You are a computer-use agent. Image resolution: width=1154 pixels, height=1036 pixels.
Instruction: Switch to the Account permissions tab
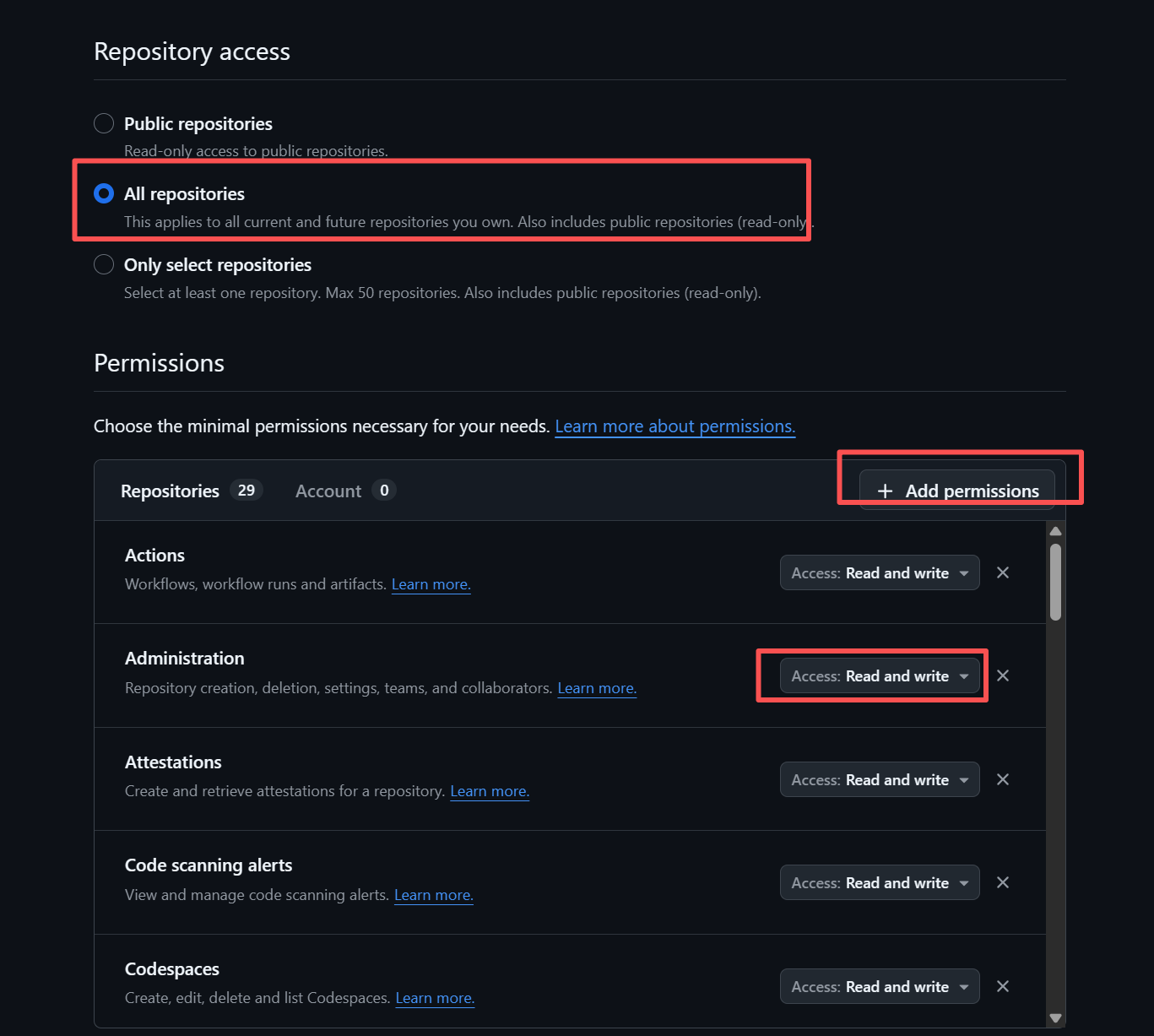[x=328, y=491]
